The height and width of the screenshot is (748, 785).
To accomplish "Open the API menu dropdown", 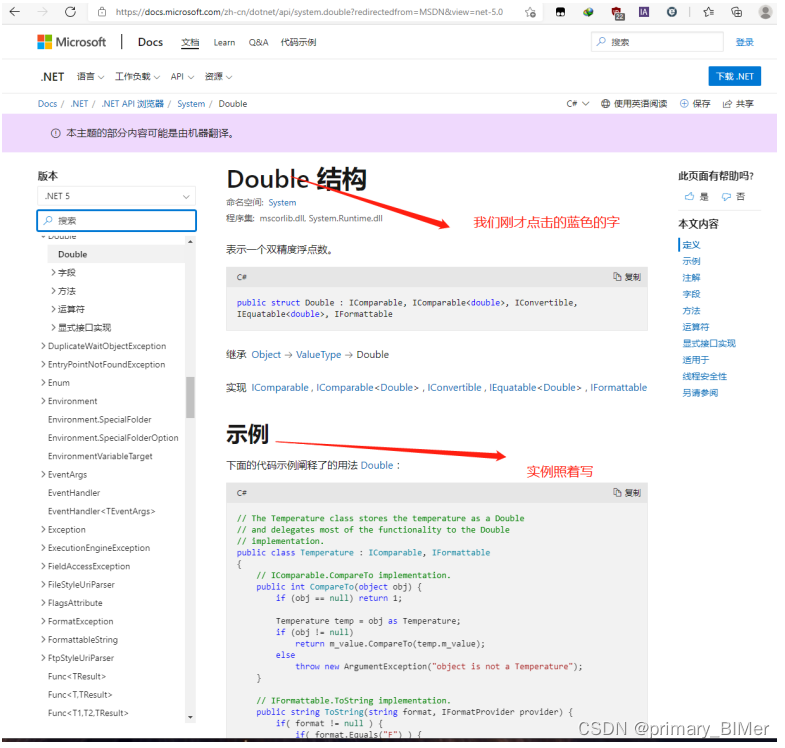I will pos(182,77).
